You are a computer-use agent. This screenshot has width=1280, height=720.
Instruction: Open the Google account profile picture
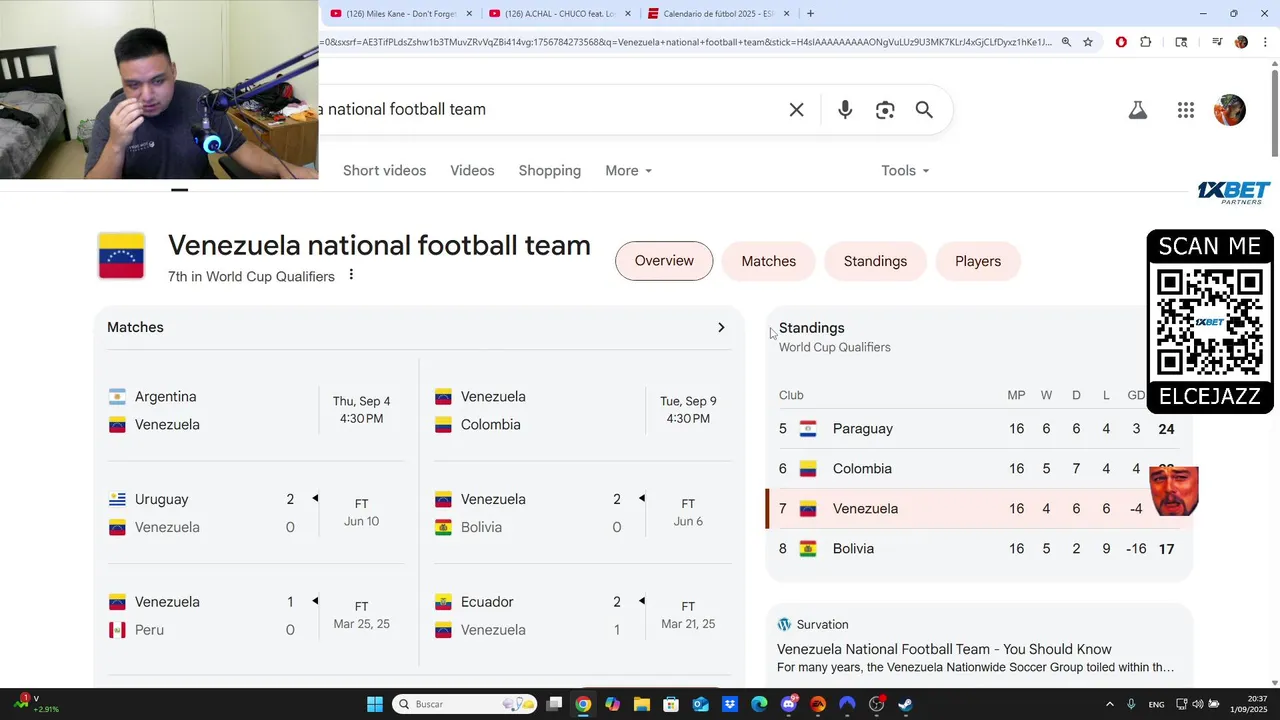tap(1230, 110)
